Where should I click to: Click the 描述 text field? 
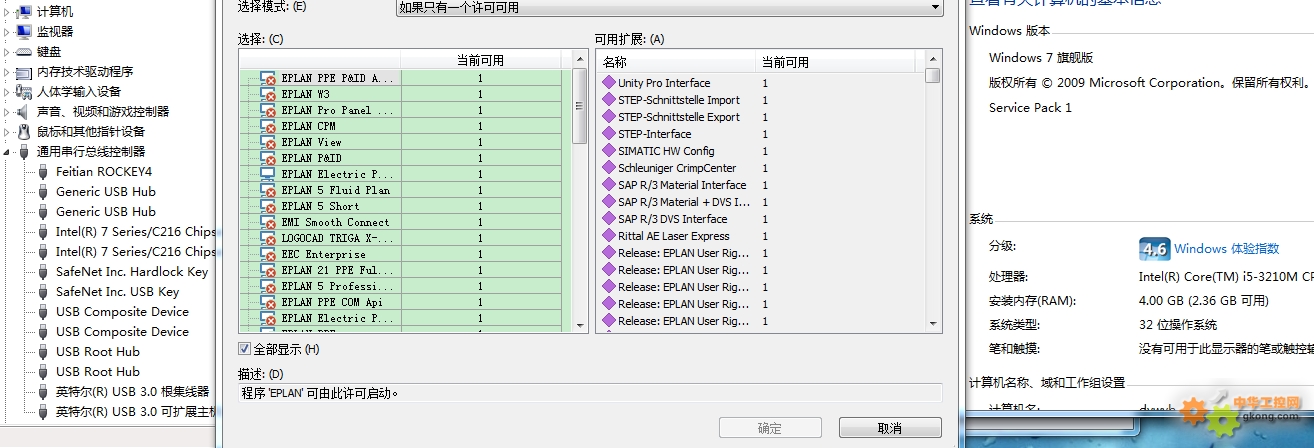coord(590,393)
